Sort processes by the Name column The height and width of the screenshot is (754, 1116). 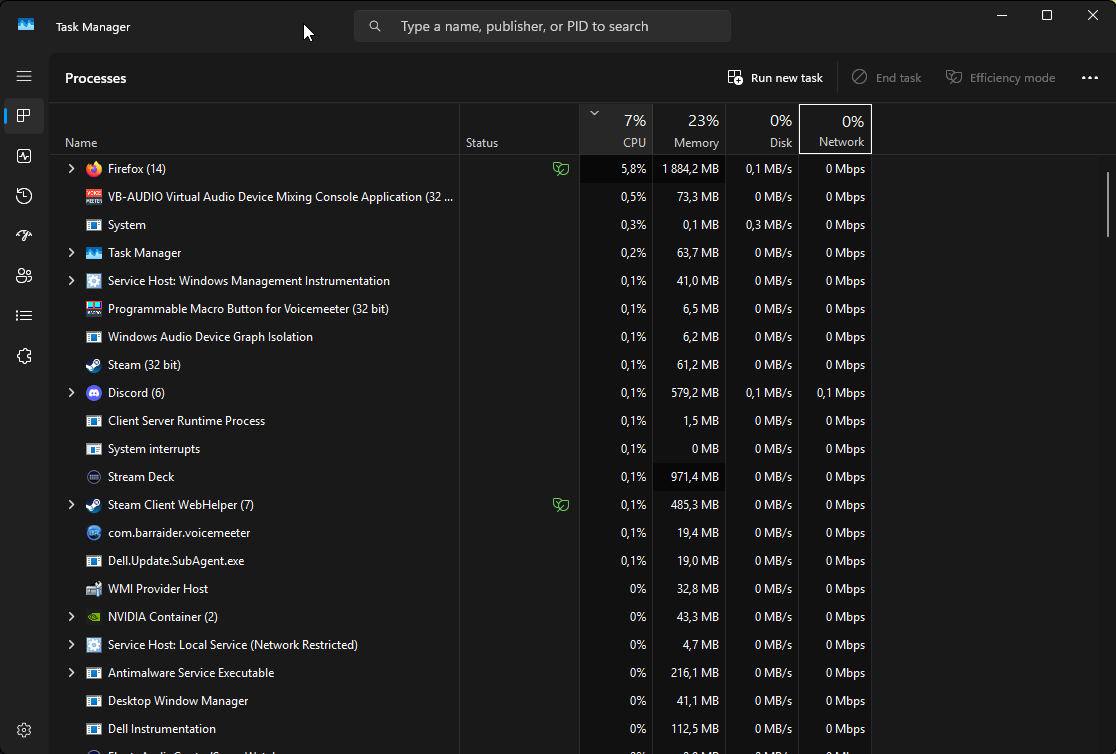pyautogui.click(x=254, y=130)
